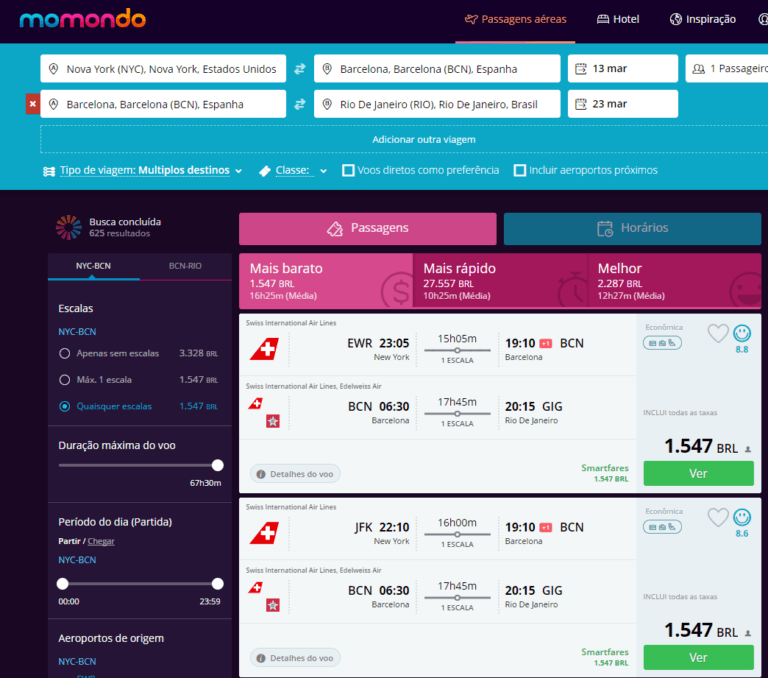Select Apenas sem escalas radio option

tap(65, 353)
